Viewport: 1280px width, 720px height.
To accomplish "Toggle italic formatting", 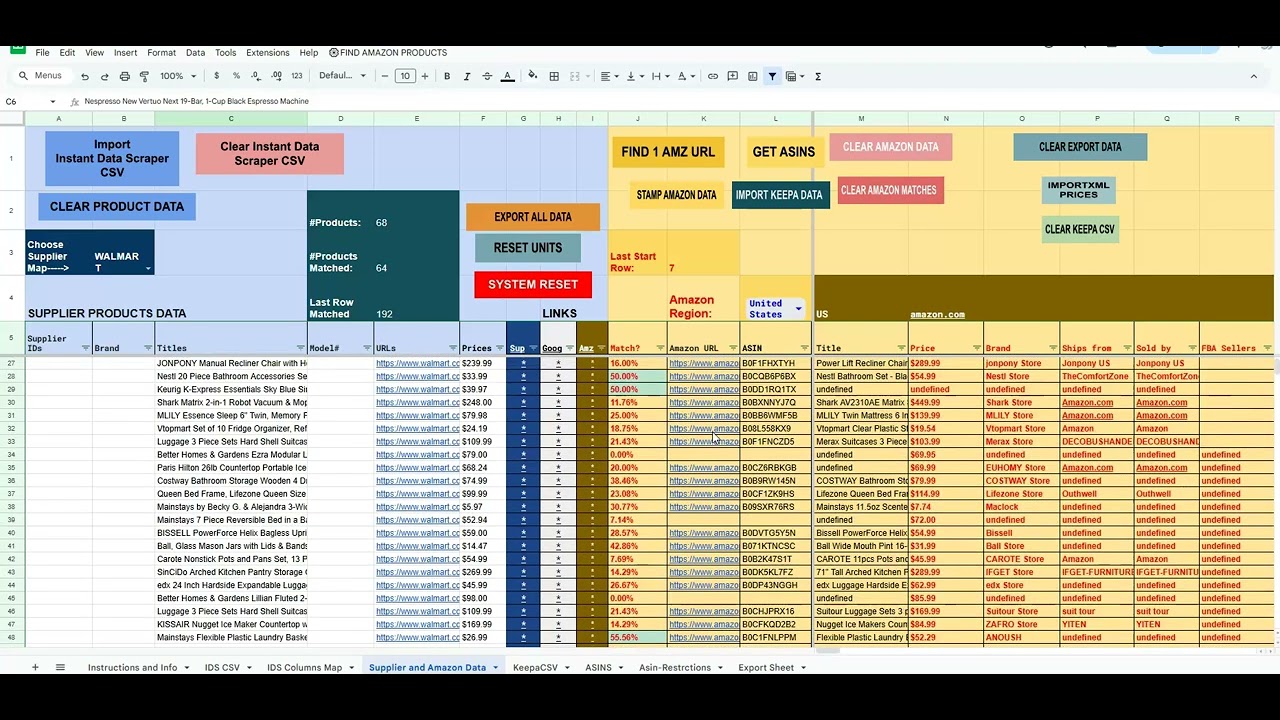I will coord(467,76).
